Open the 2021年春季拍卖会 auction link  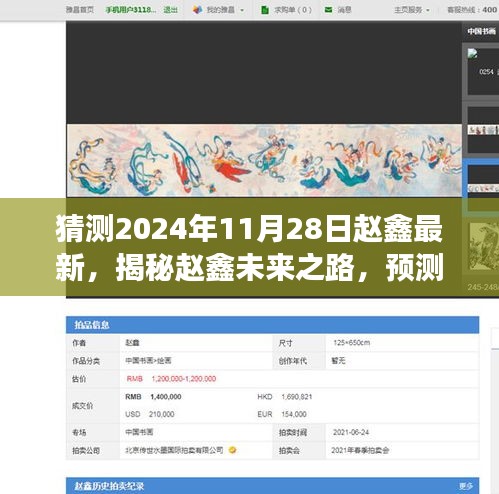360,450
